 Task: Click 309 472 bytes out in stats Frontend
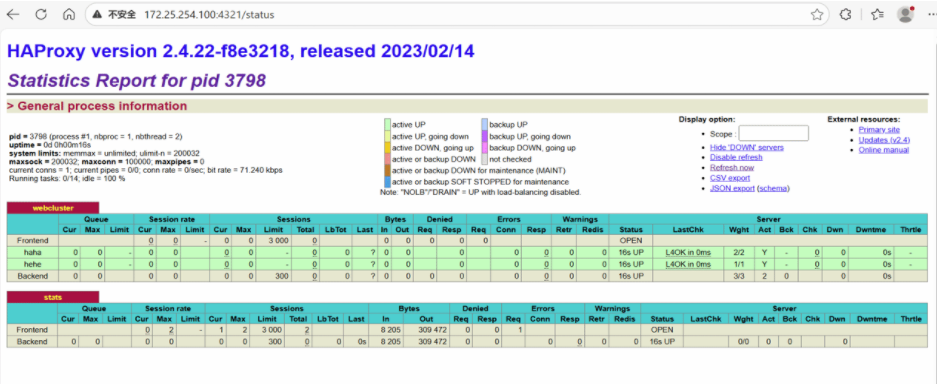pos(433,330)
